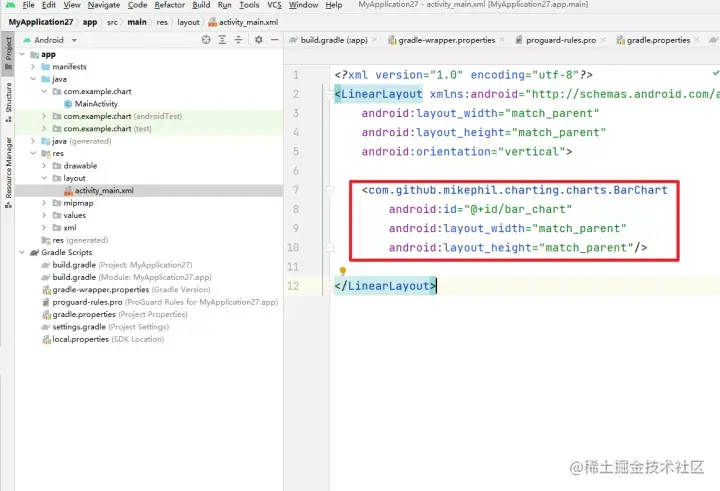Close the proguard-rules.pro tab
This screenshot has height=491, width=720.
coord(603,40)
